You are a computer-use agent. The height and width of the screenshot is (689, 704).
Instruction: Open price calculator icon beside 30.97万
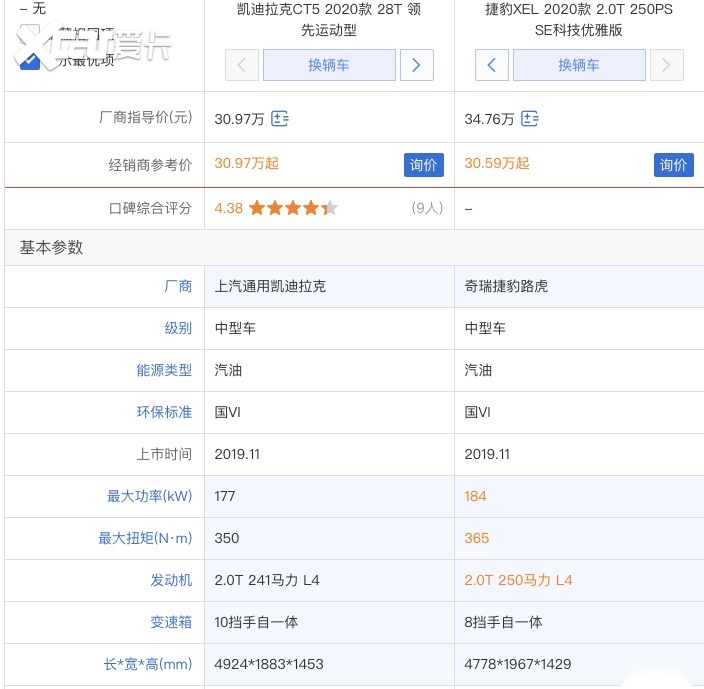coord(280,119)
